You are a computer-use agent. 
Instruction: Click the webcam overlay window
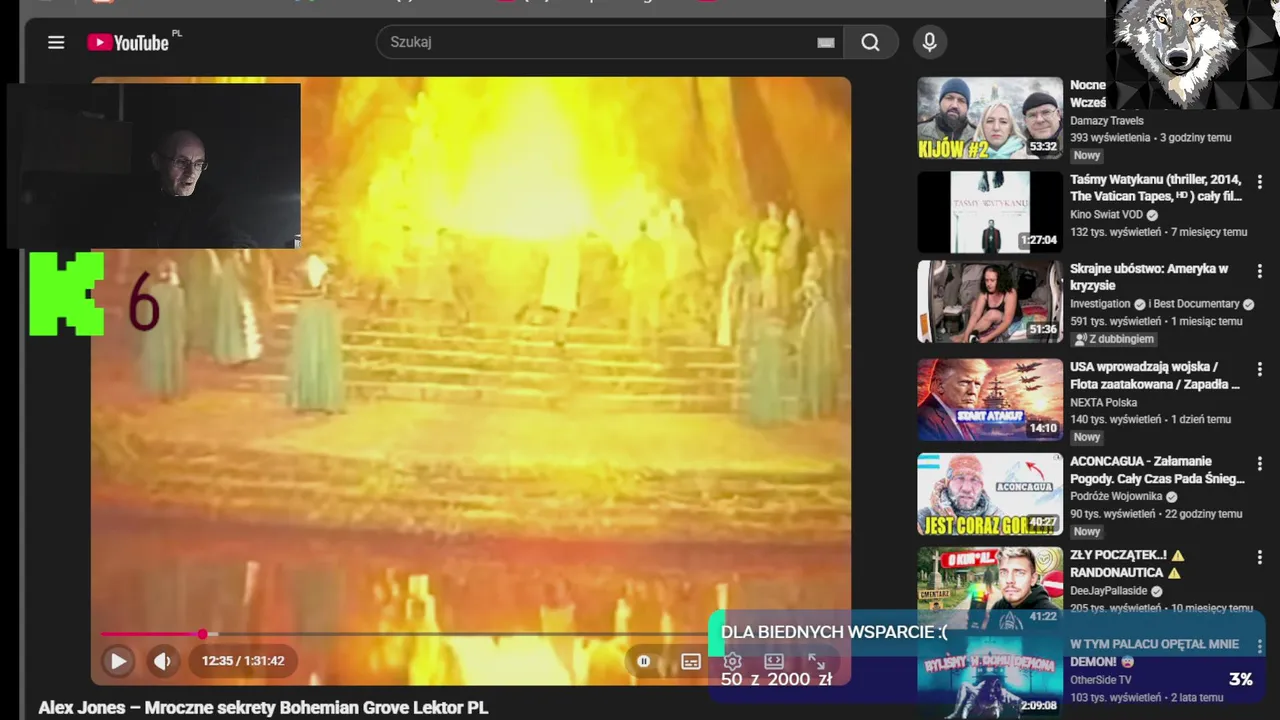pos(154,165)
